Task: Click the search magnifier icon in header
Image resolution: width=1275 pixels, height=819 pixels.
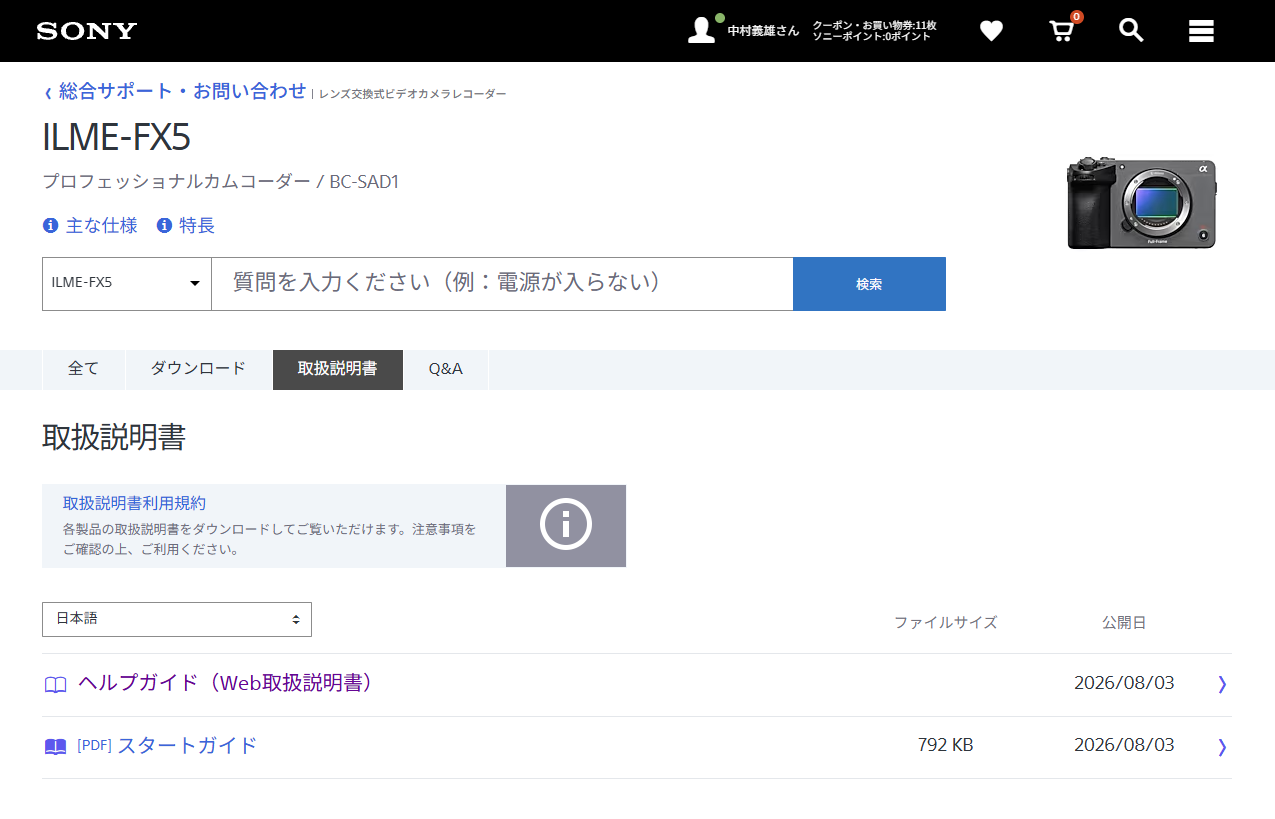Action: pyautogui.click(x=1131, y=30)
